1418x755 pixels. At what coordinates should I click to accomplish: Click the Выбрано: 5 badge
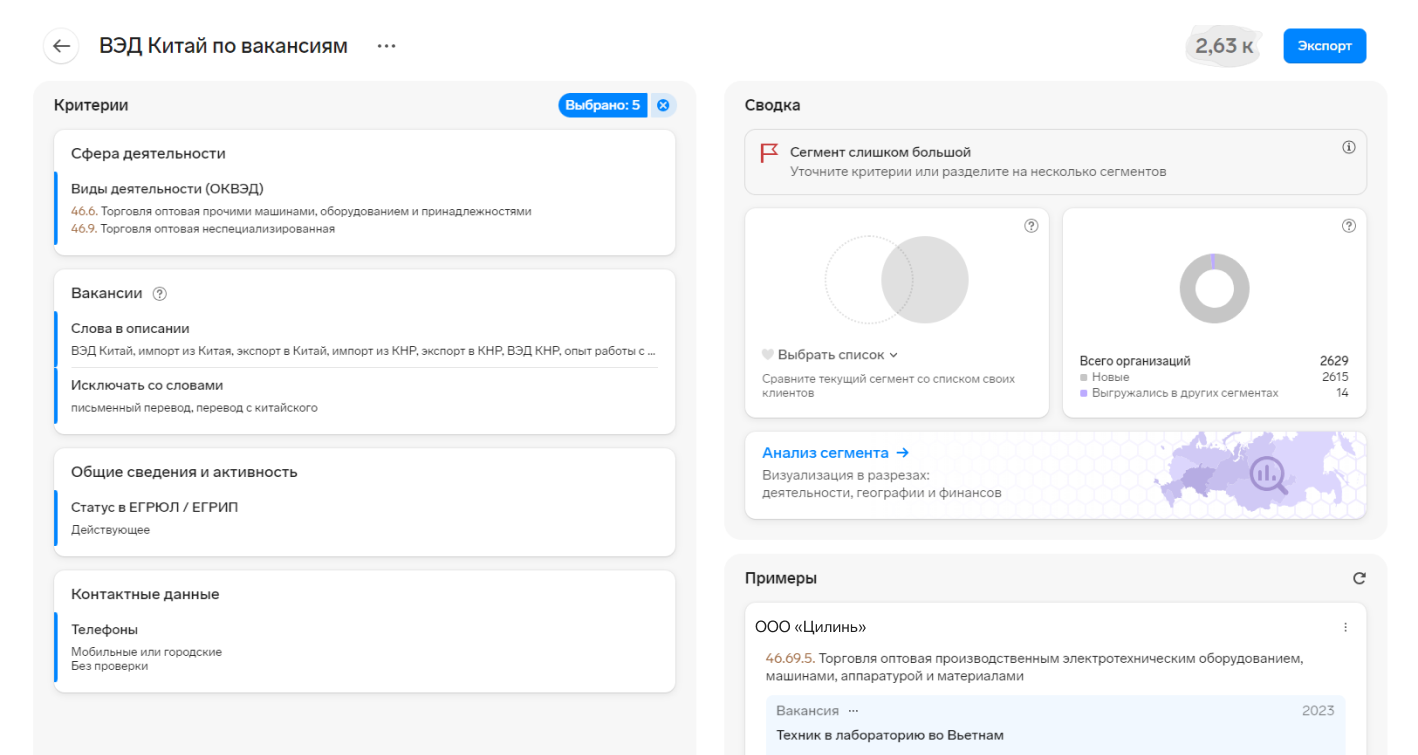coord(603,105)
